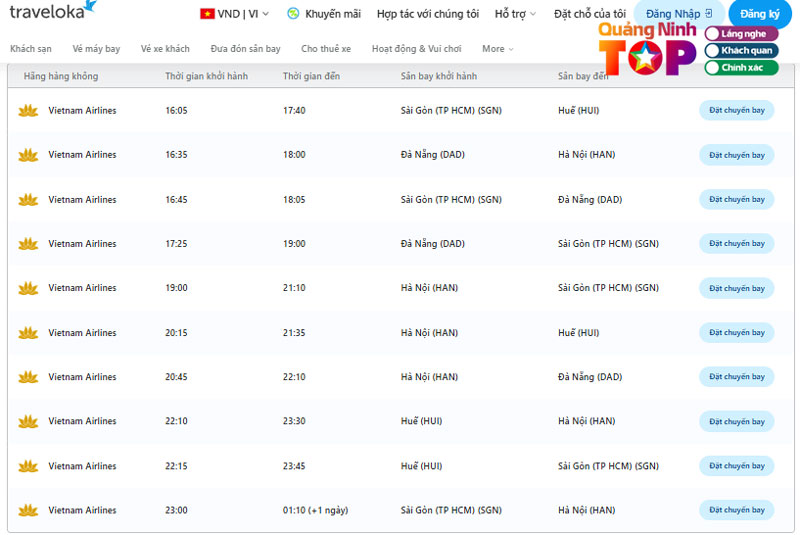This screenshot has height=535, width=800.
Task: Click Vietnam Airlines lotus icon for 23:00 flight
Action: coord(28,510)
